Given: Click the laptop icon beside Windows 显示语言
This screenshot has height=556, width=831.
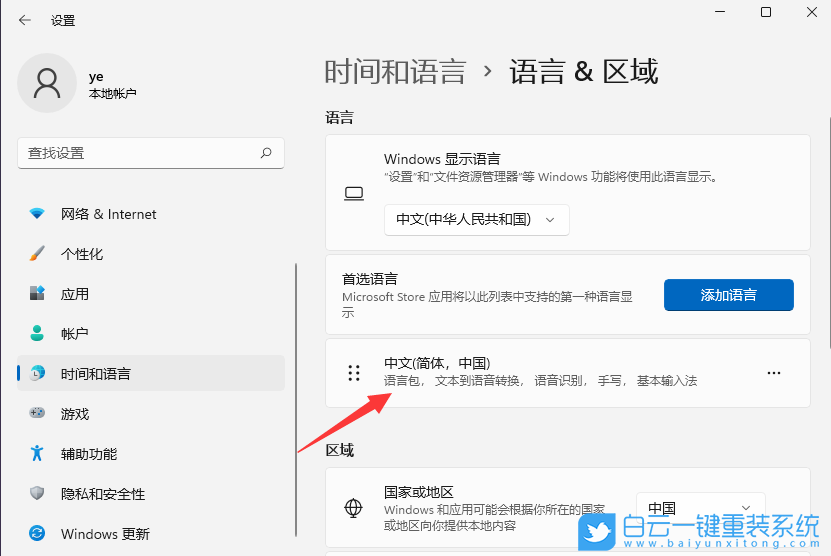Looking at the screenshot, I should pos(354,193).
